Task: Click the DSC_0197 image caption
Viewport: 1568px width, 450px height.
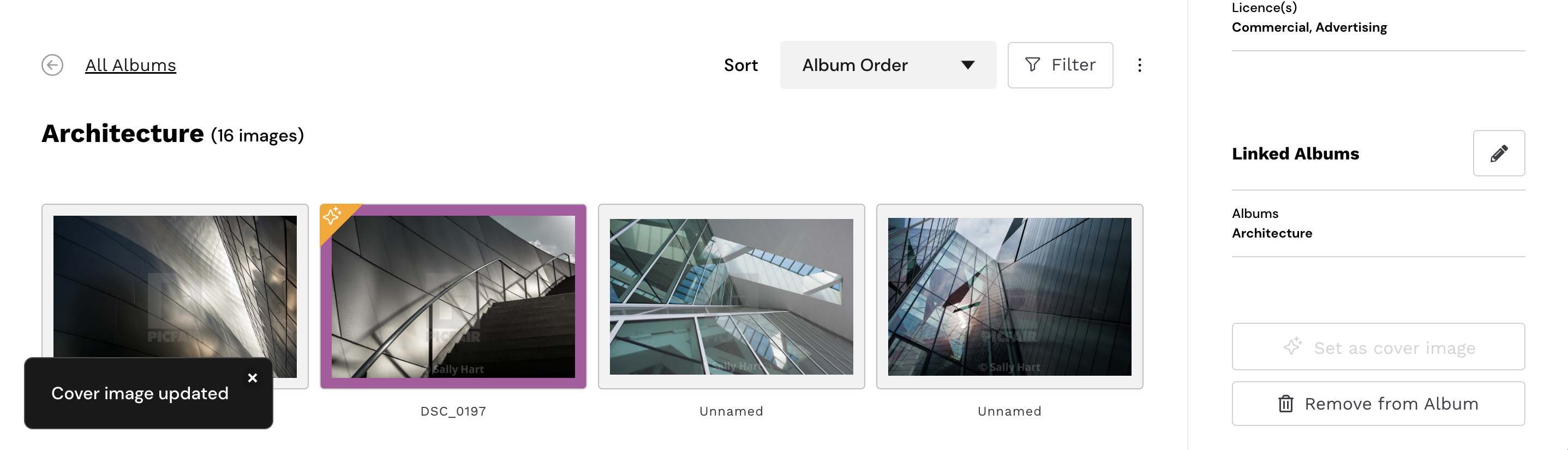Action: (x=453, y=412)
